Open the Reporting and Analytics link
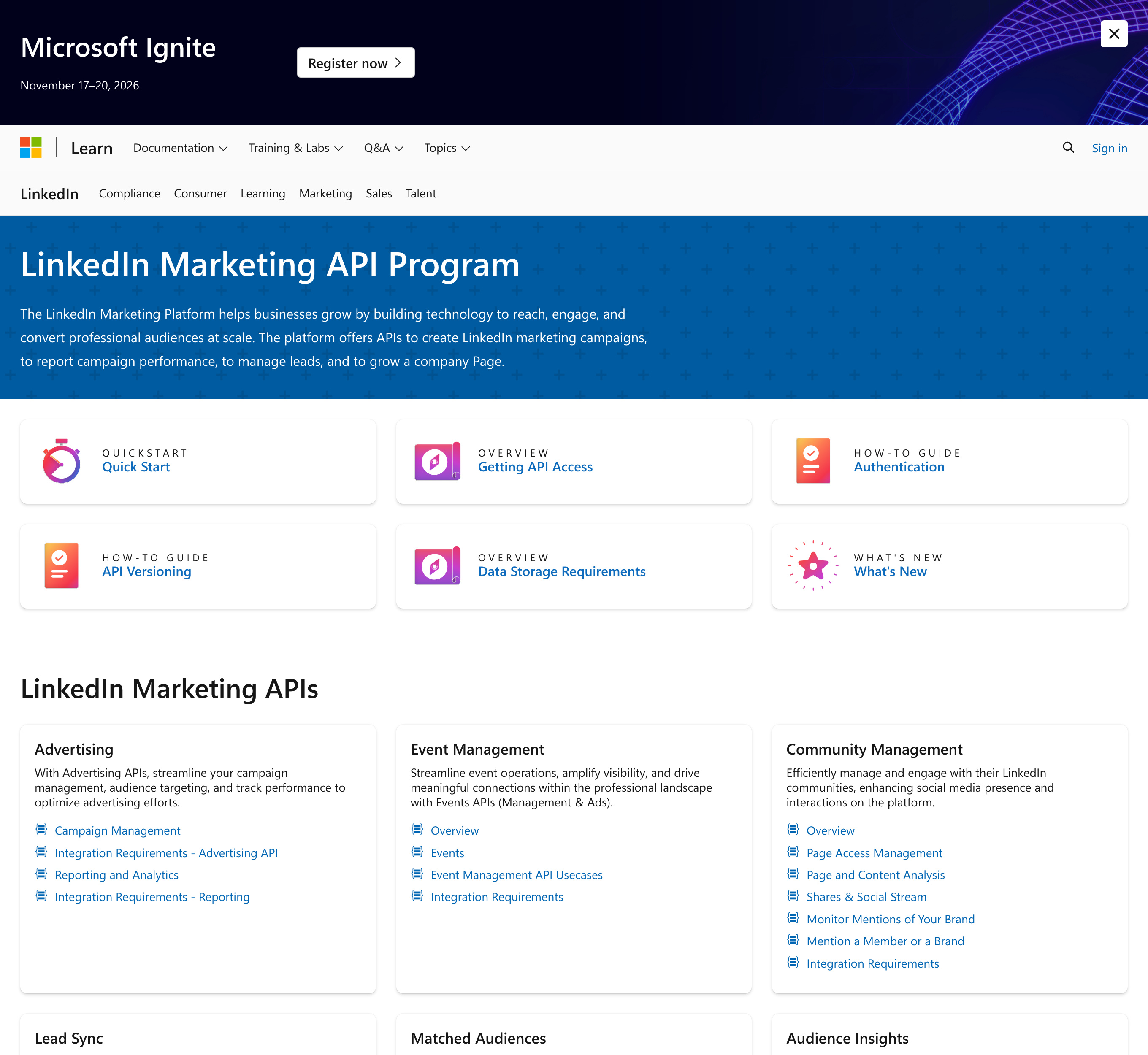Image resolution: width=1148 pixels, height=1055 pixels. (116, 875)
